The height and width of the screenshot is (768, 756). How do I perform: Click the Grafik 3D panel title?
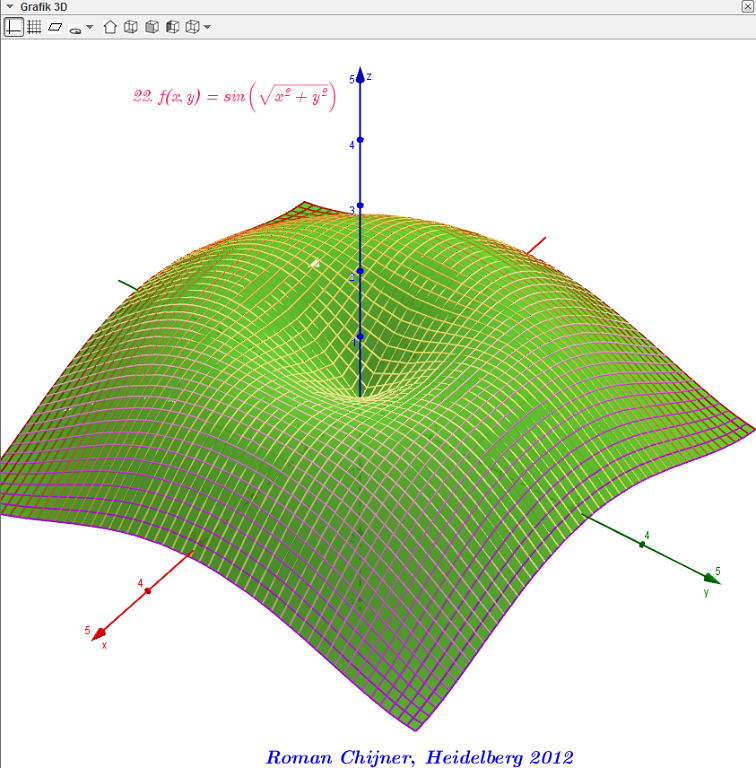pyautogui.click(x=44, y=7)
